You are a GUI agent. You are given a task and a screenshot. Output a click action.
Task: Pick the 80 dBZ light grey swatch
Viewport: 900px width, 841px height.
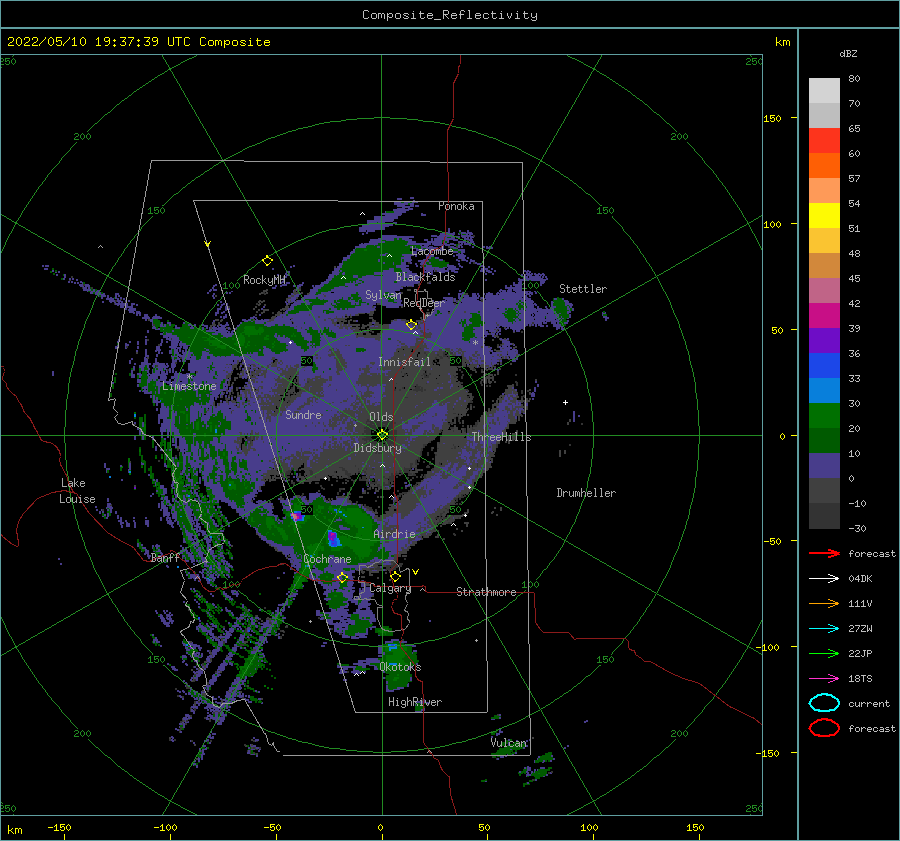[824, 90]
